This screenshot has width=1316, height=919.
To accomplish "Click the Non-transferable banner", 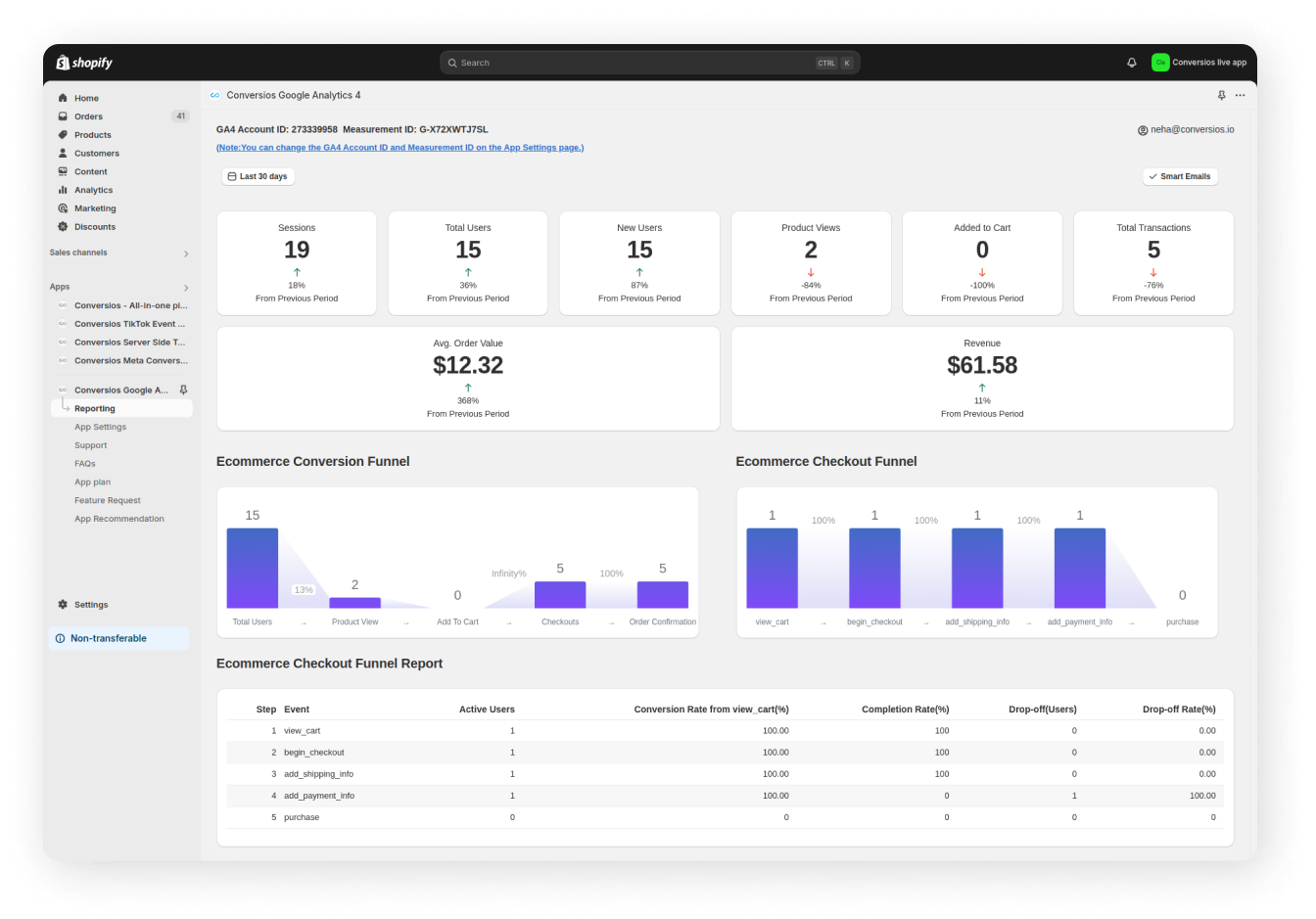I will point(118,638).
